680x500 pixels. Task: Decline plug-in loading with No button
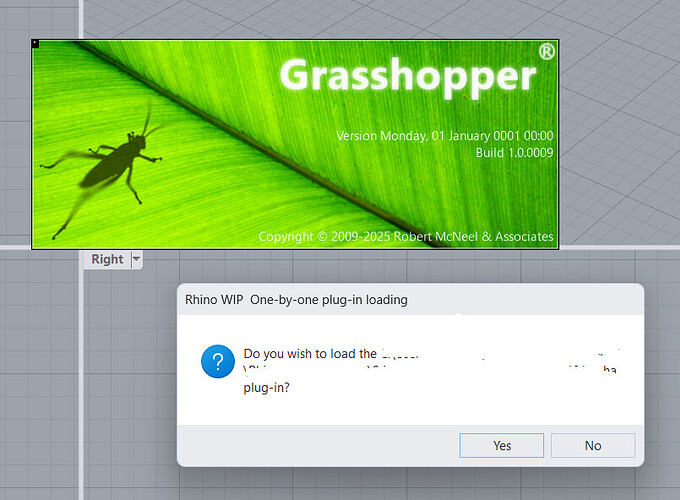click(x=593, y=445)
